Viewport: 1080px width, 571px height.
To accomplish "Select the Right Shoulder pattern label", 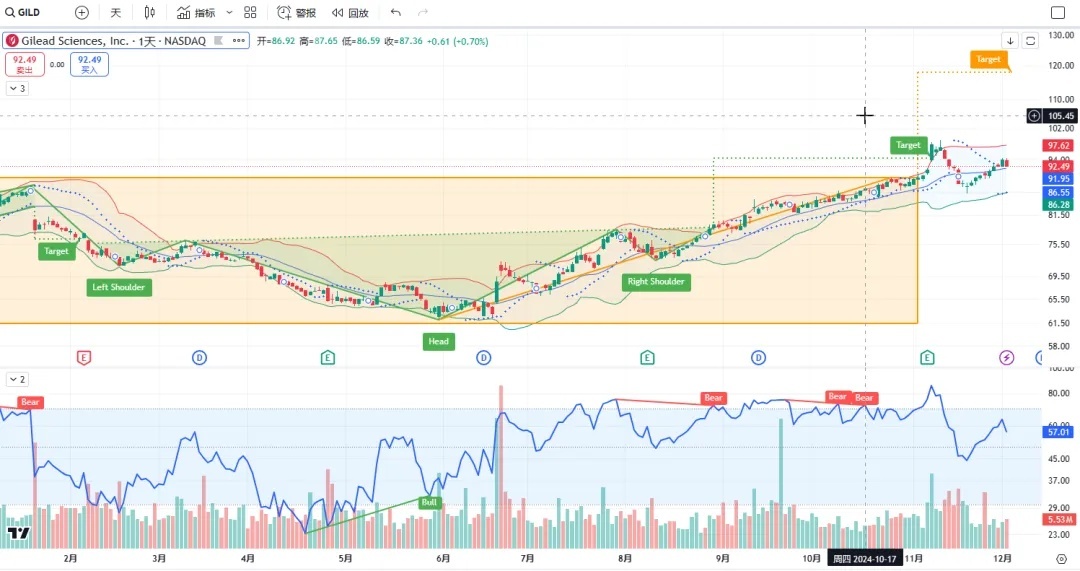I will pyautogui.click(x=656, y=282).
